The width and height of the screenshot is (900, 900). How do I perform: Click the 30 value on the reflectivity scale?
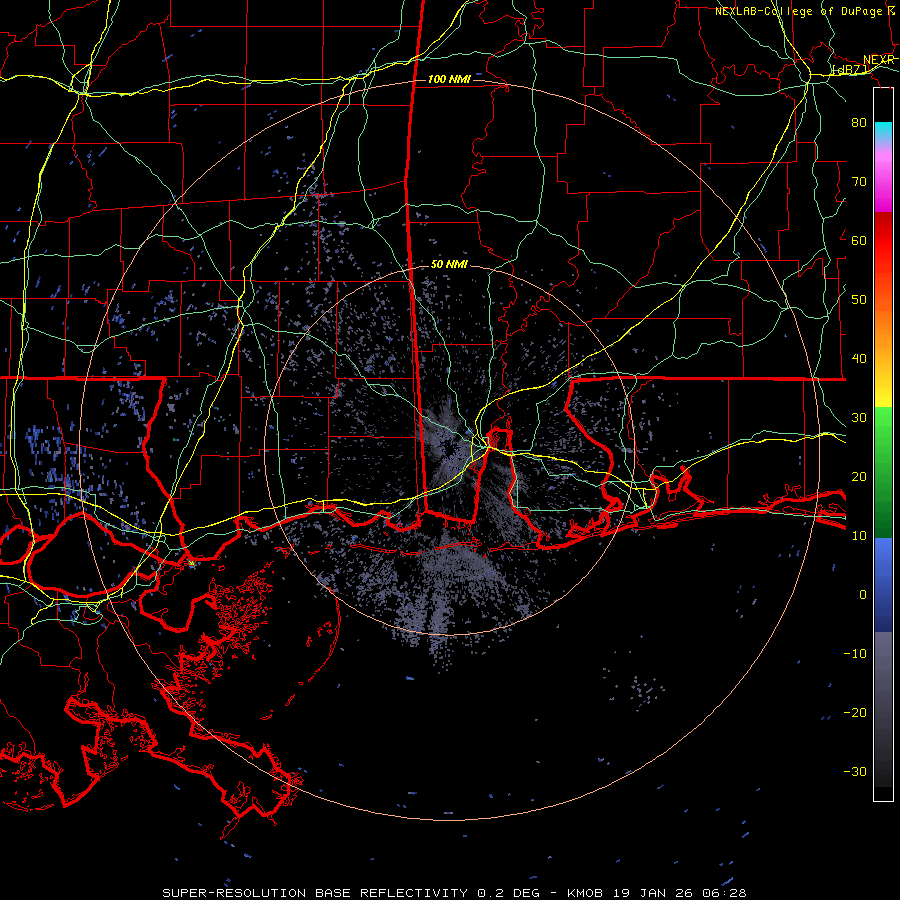[859, 417]
